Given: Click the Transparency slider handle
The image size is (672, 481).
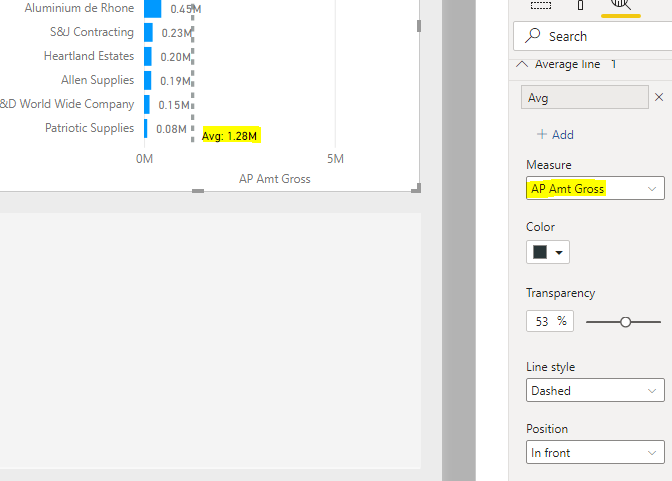Looking at the screenshot, I should (x=625, y=322).
